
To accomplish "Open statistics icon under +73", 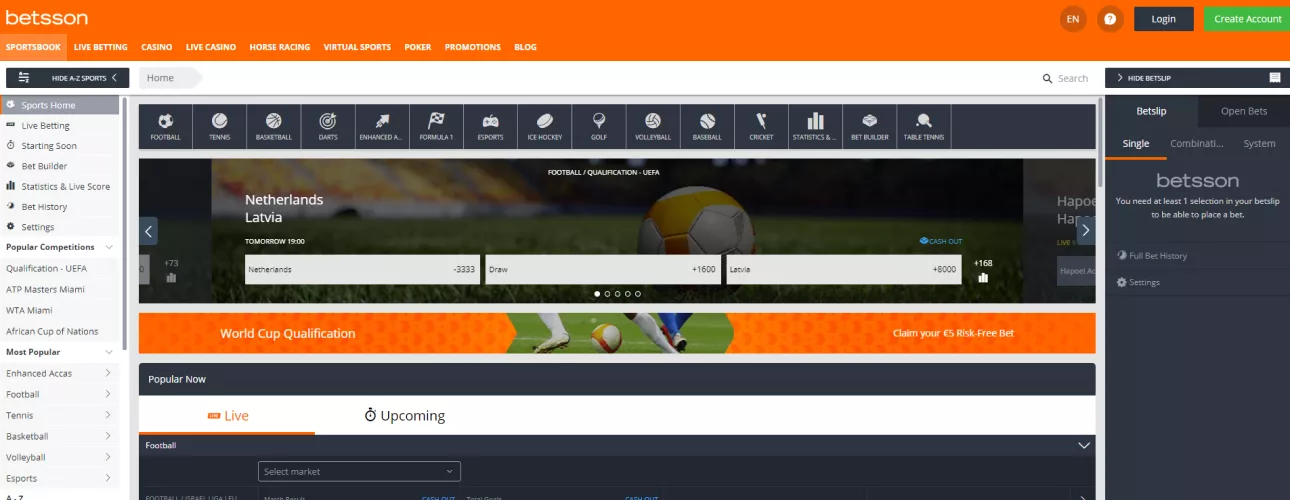I will (x=171, y=278).
